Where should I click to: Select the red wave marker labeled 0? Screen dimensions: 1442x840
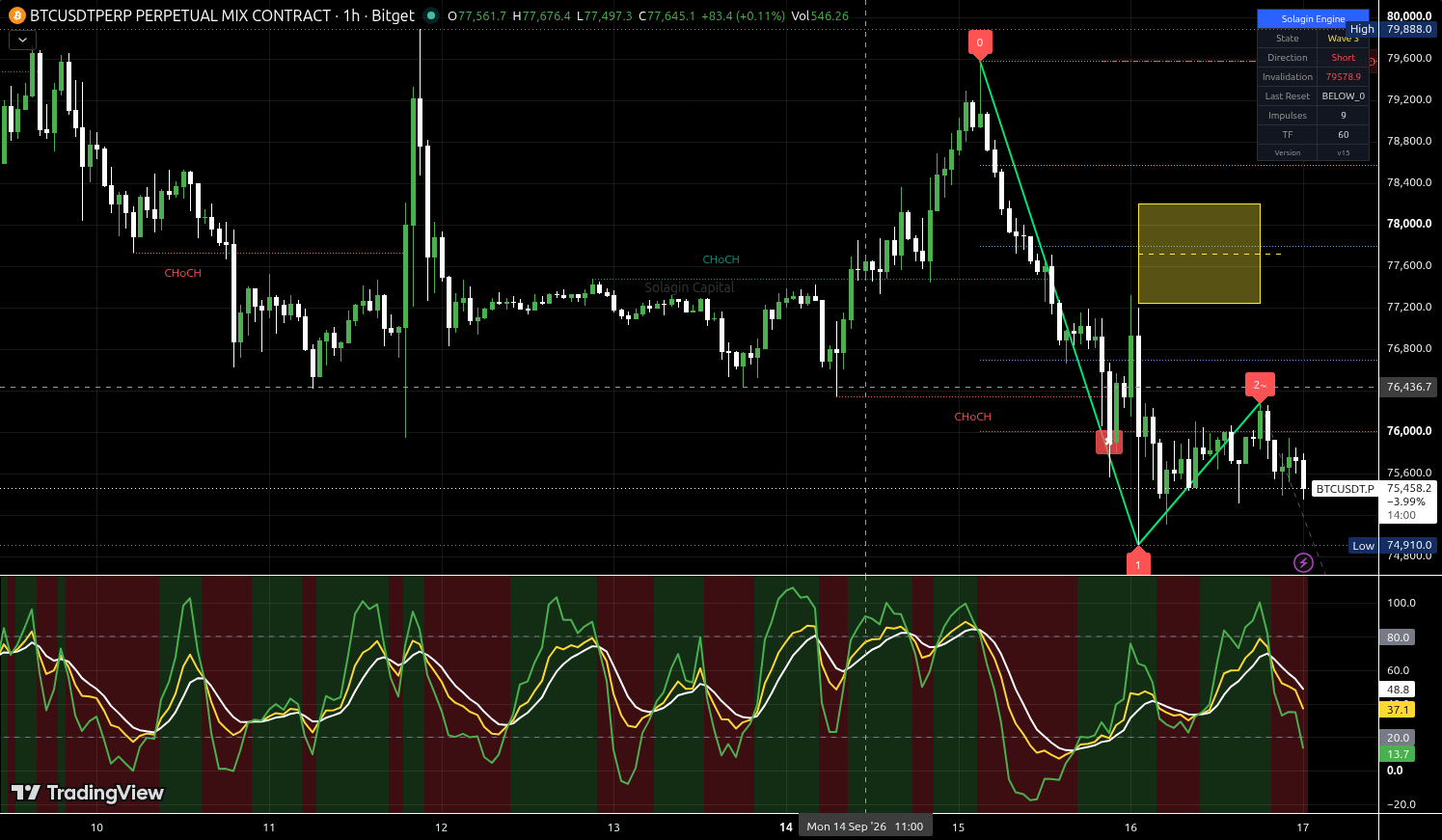980,42
